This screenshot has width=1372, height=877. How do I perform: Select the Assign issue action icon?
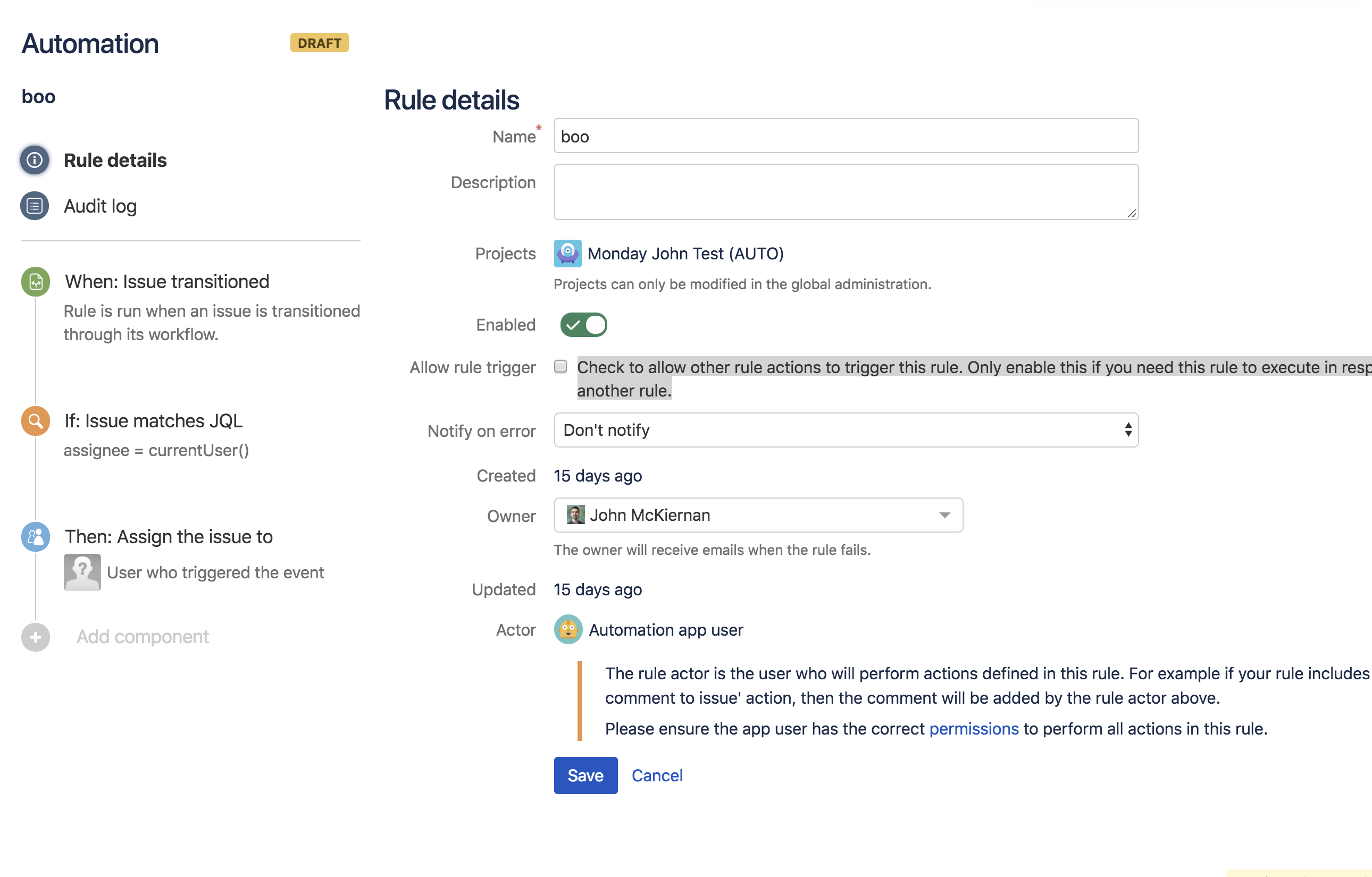tap(35, 537)
